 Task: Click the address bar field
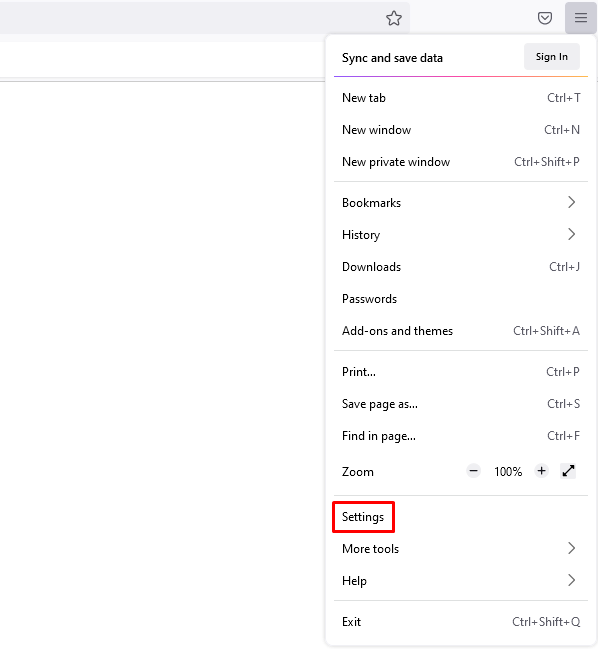pos(190,18)
